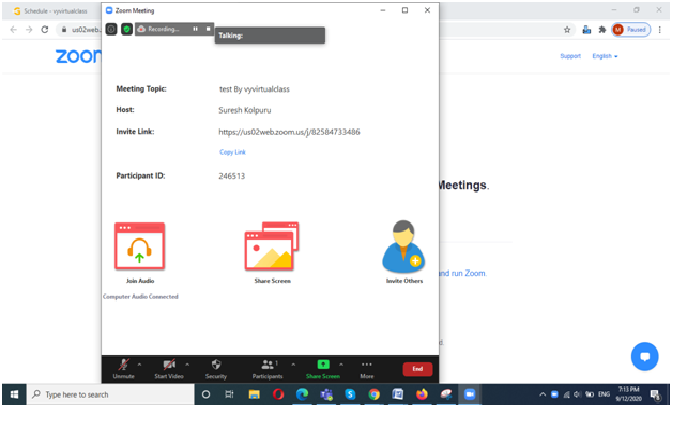This screenshot has width=675, height=426.
Task: Click the Computer Audio Connected status text
Action: (141, 296)
